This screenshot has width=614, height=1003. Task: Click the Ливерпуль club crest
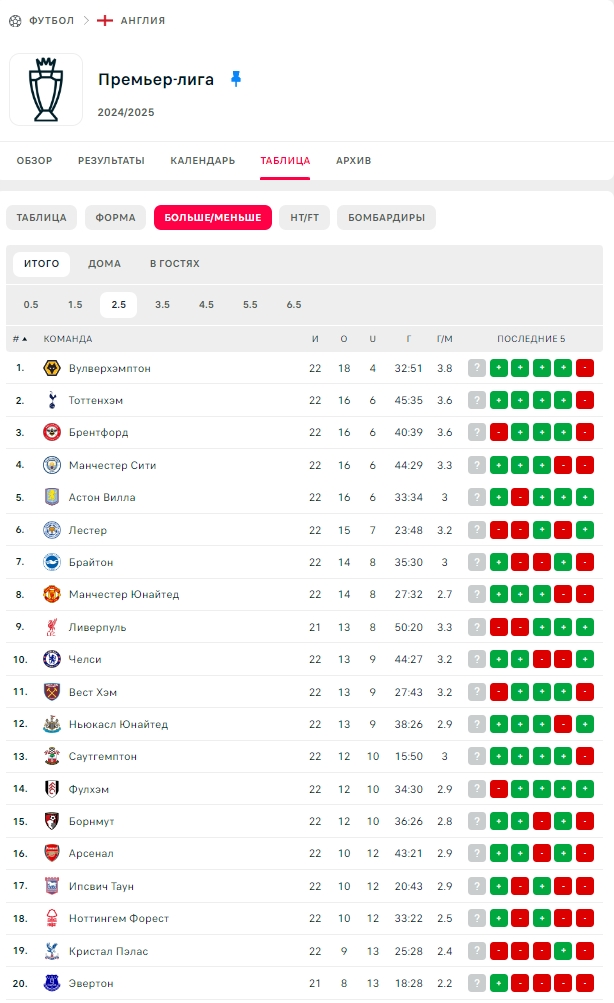coord(52,627)
